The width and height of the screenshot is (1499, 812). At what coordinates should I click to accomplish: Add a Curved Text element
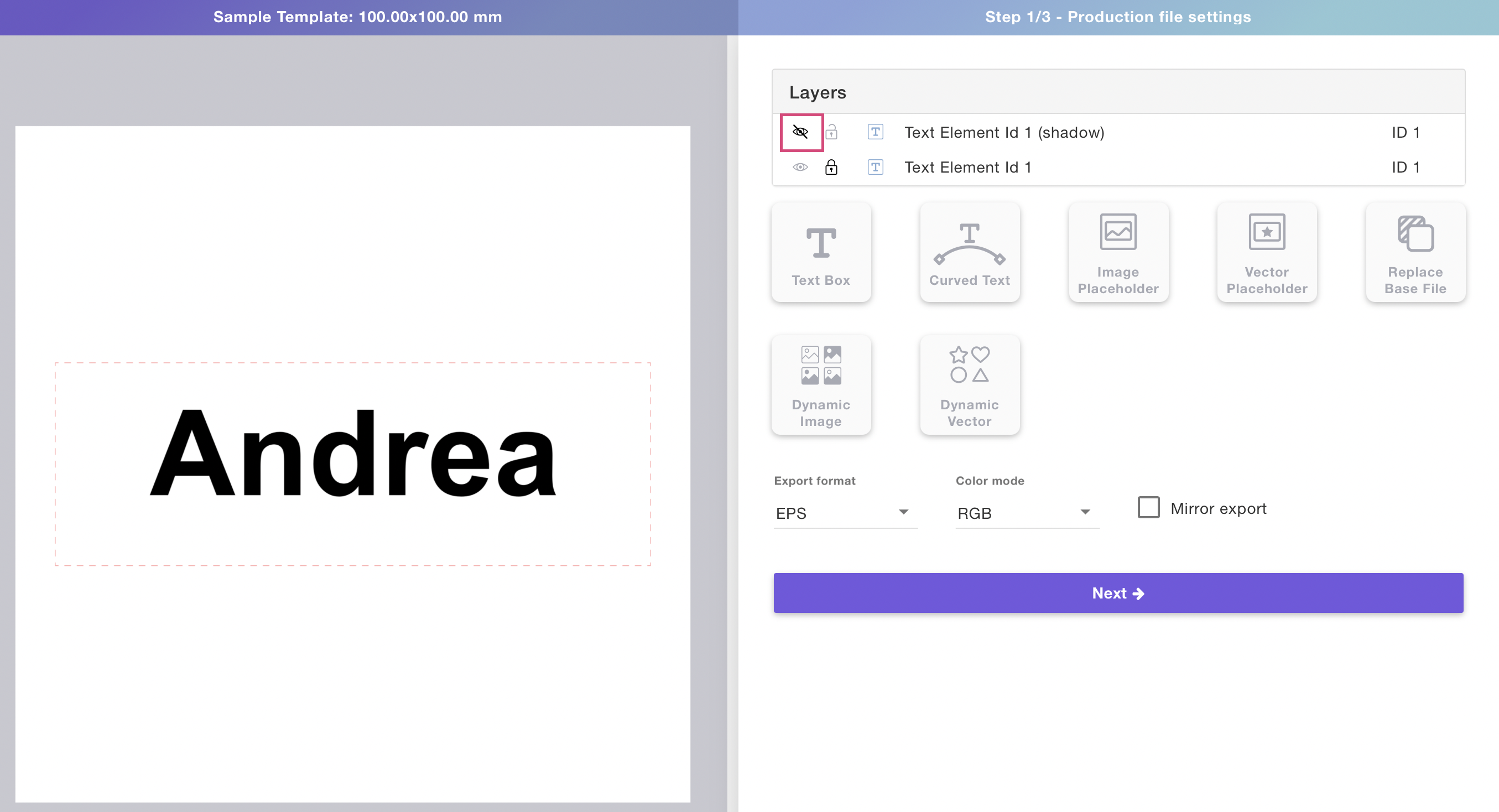(969, 252)
